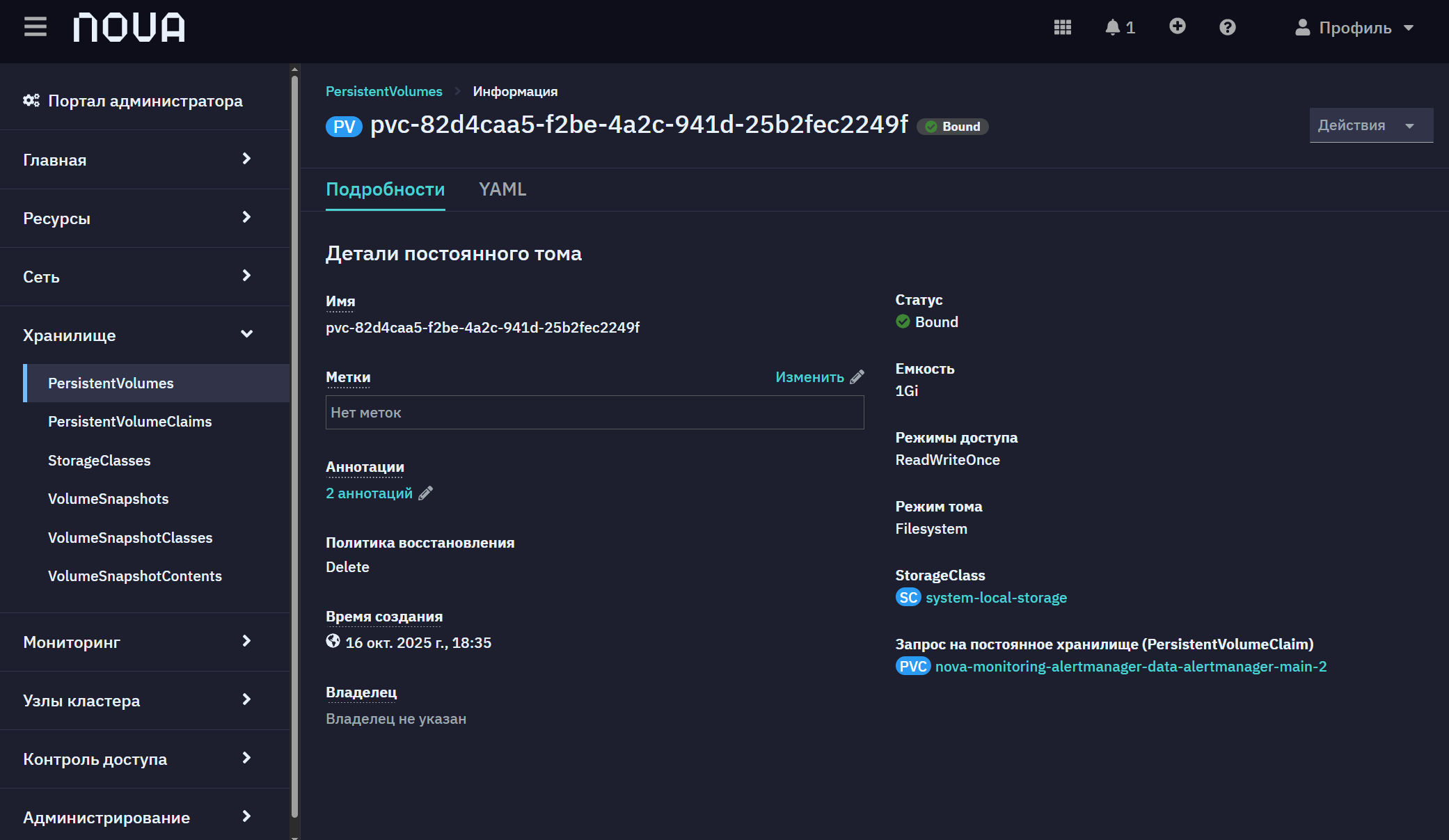The height and width of the screenshot is (840, 1449).
Task: Click the pencil icon beside 2 аннотаций
Action: 426,493
